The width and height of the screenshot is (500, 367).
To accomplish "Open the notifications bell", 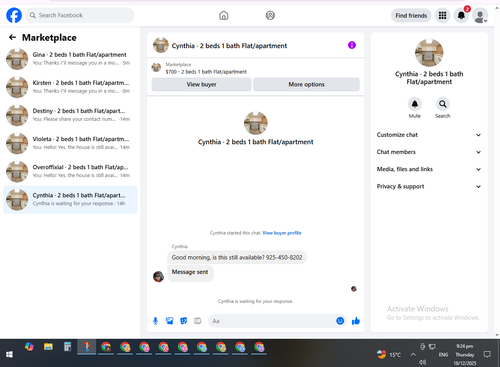I will [x=461, y=15].
